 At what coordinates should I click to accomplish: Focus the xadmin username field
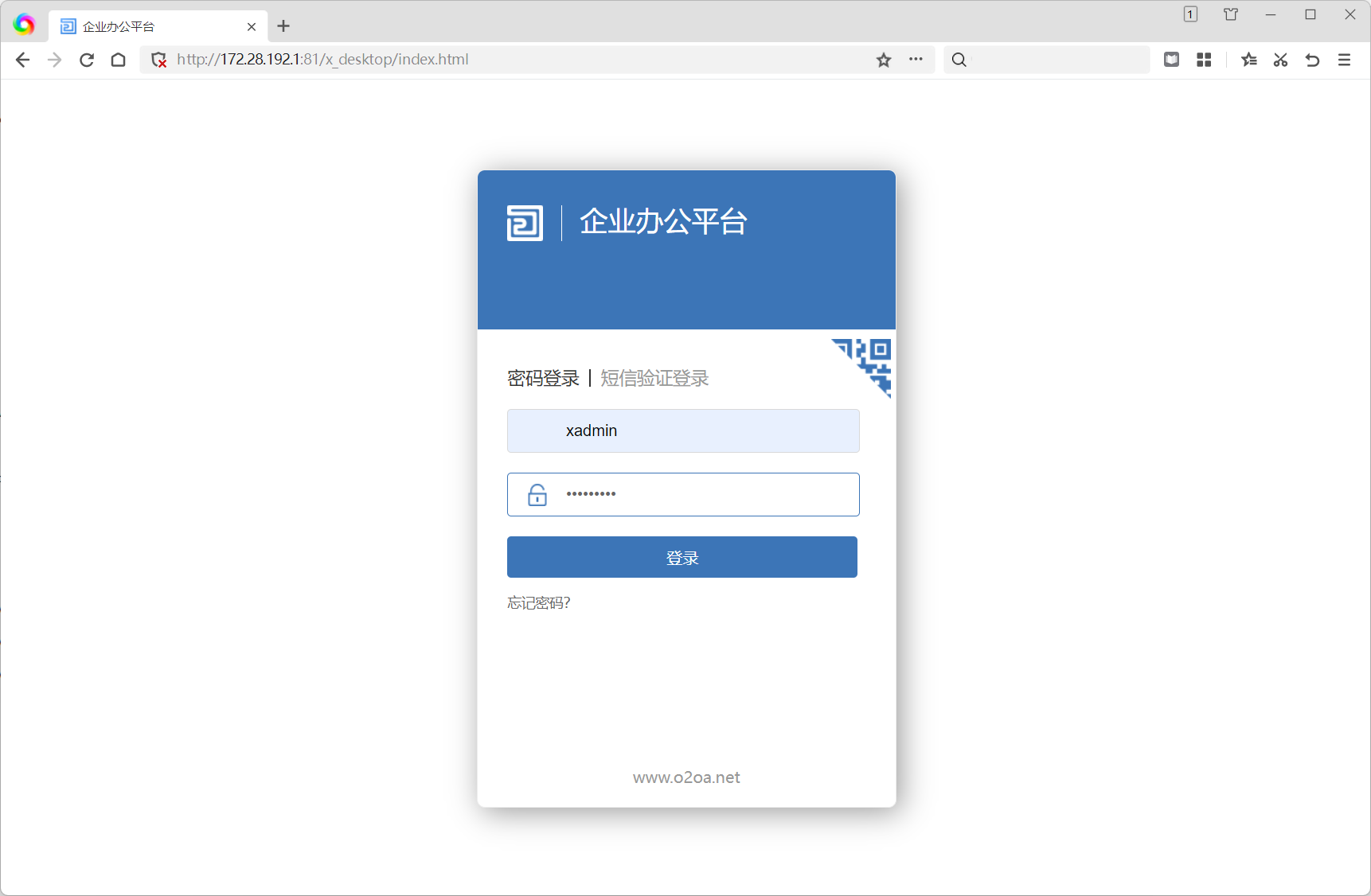[683, 430]
